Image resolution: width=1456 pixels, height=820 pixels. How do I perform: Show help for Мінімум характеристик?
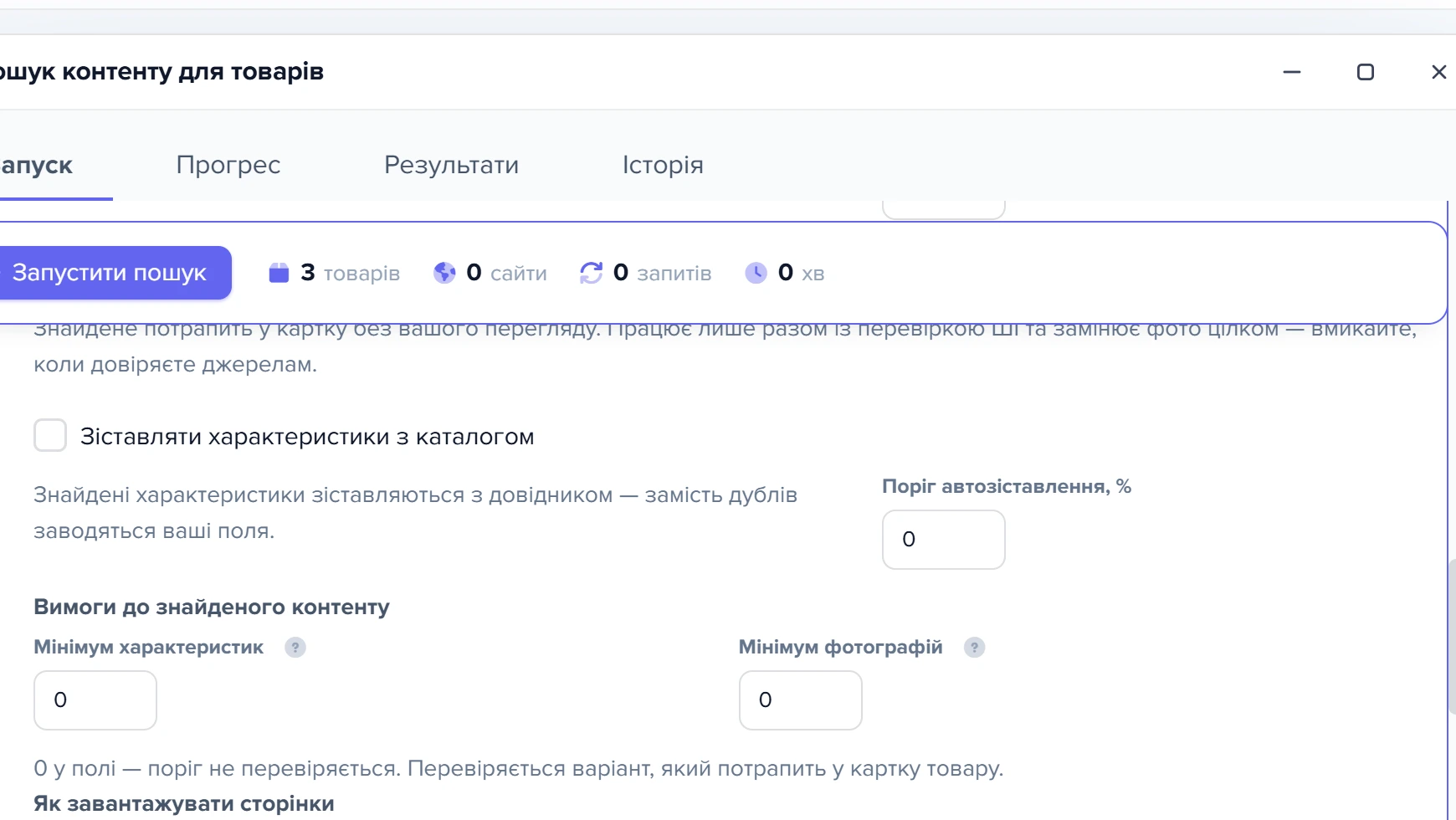(295, 648)
